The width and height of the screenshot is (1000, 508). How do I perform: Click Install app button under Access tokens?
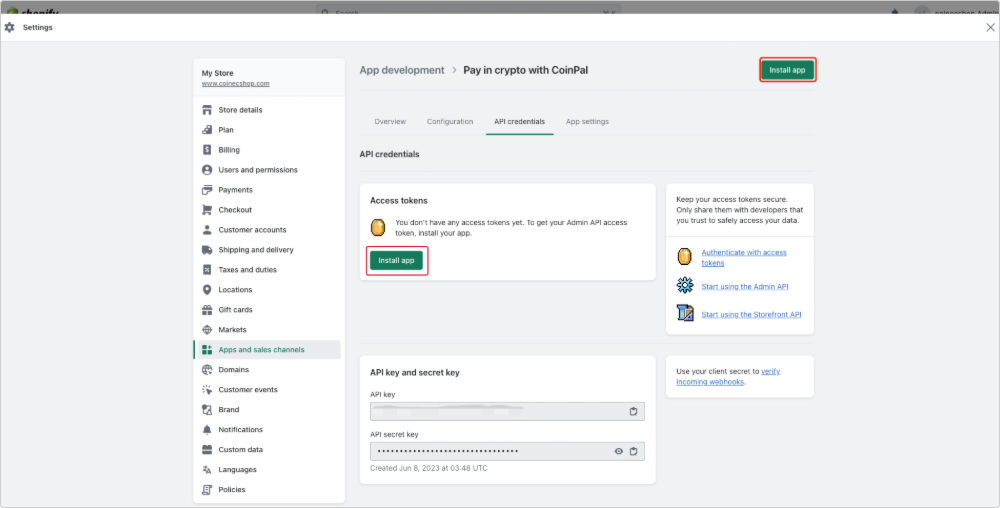point(396,261)
